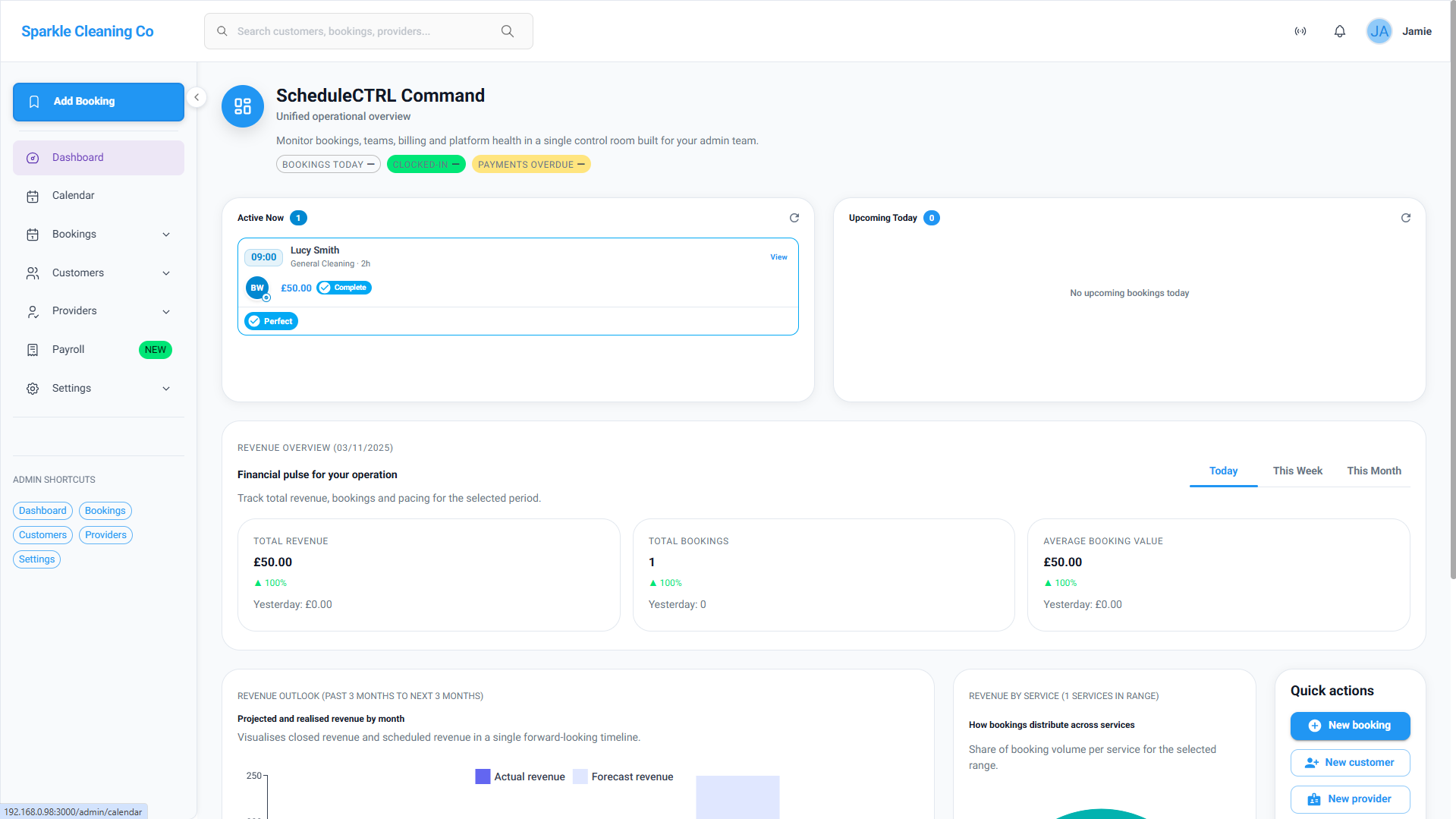Click the Customers people icon
The width and height of the screenshot is (1456, 819).
(x=33, y=273)
